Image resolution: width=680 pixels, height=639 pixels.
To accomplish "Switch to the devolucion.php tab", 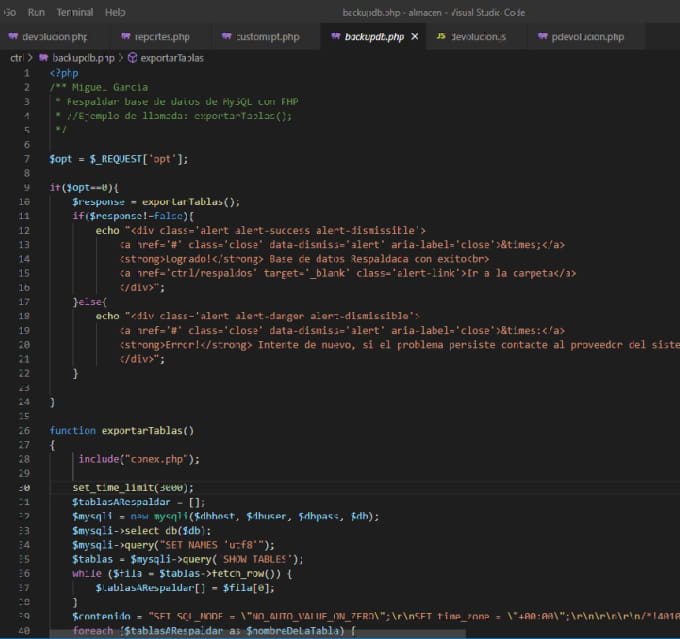I will point(54,37).
